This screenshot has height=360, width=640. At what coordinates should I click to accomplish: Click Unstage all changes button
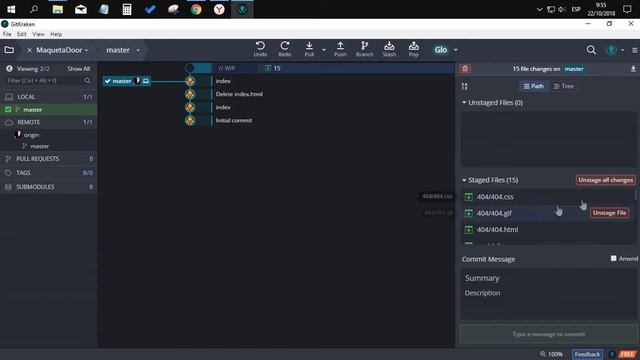pyautogui.click(x=605, y=180)
